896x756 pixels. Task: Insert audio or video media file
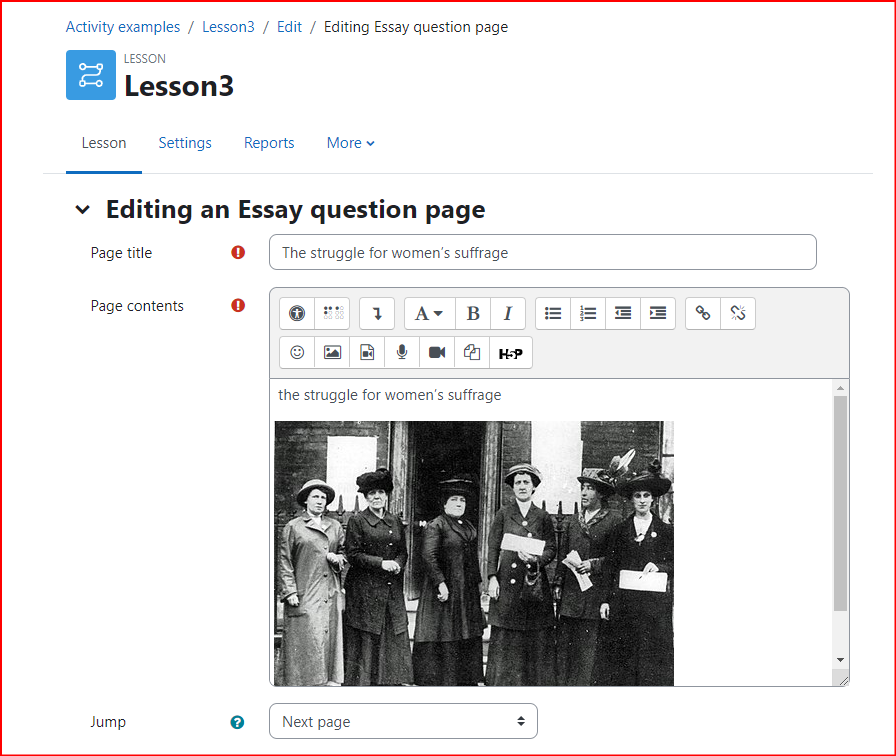coord(367,353)
